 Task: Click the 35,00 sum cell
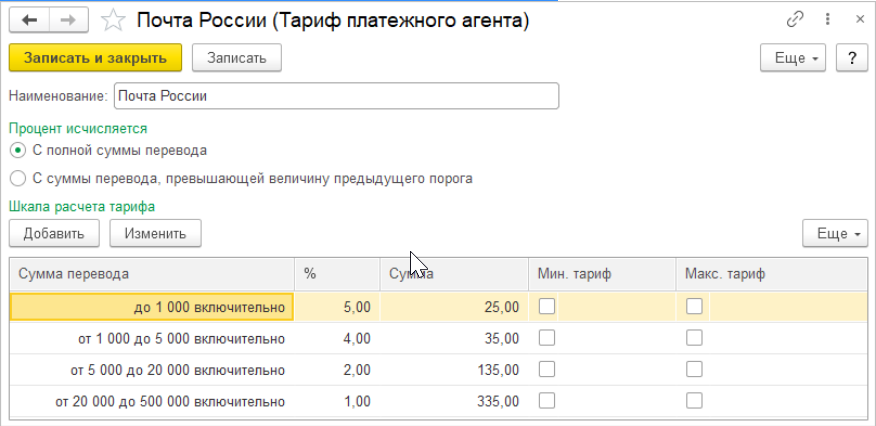[x=454, y=338]
